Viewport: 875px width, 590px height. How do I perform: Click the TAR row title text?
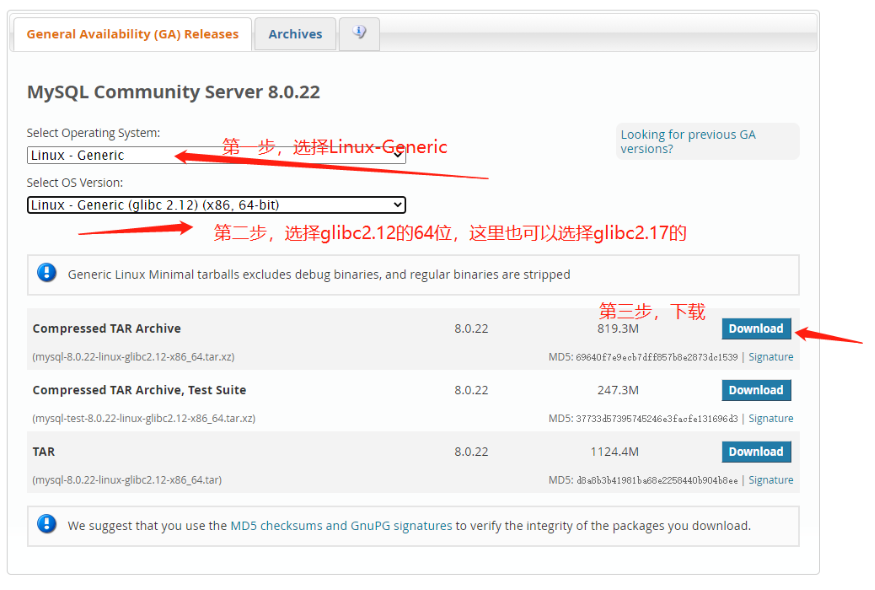[44, 452]
